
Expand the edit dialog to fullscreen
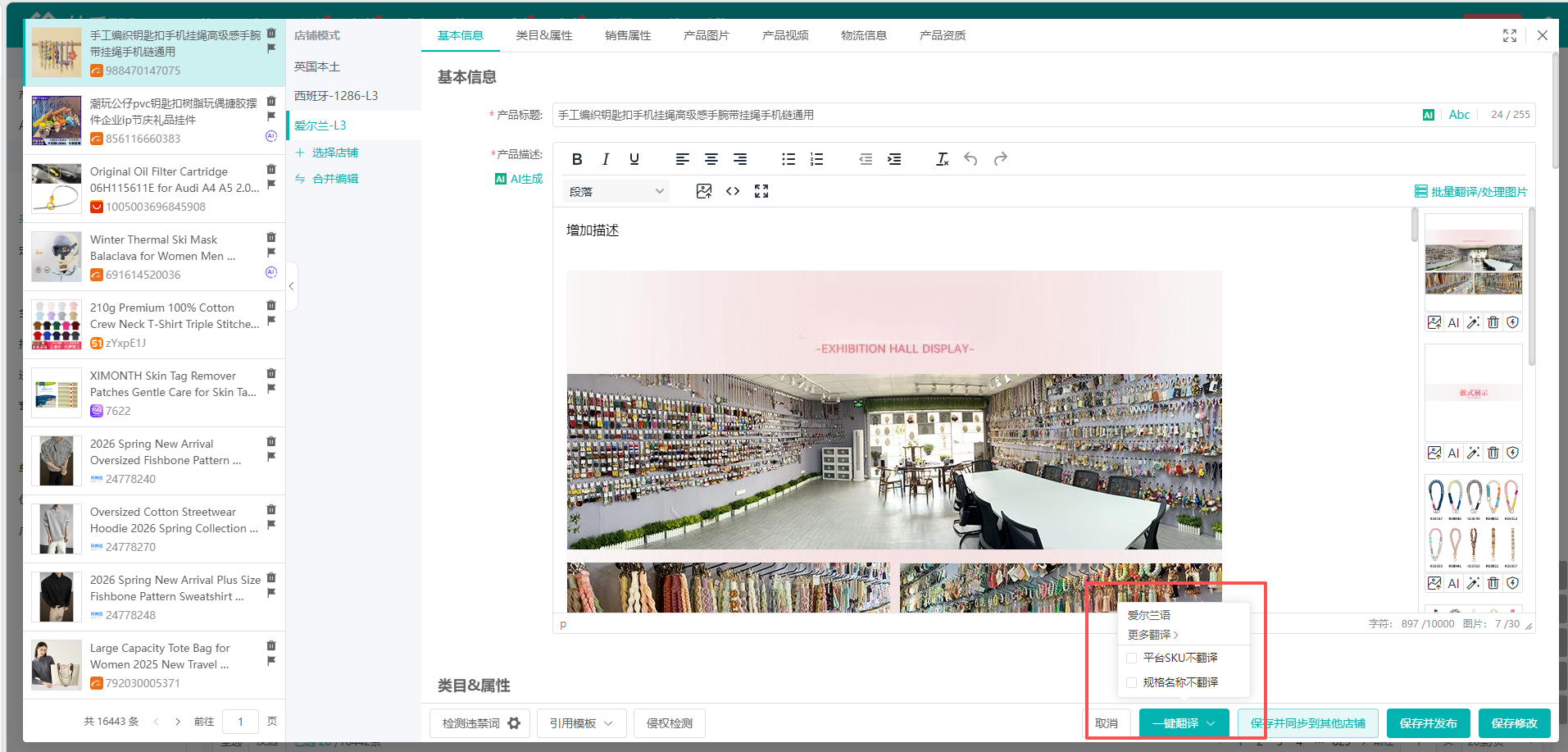pos(1510,36)
